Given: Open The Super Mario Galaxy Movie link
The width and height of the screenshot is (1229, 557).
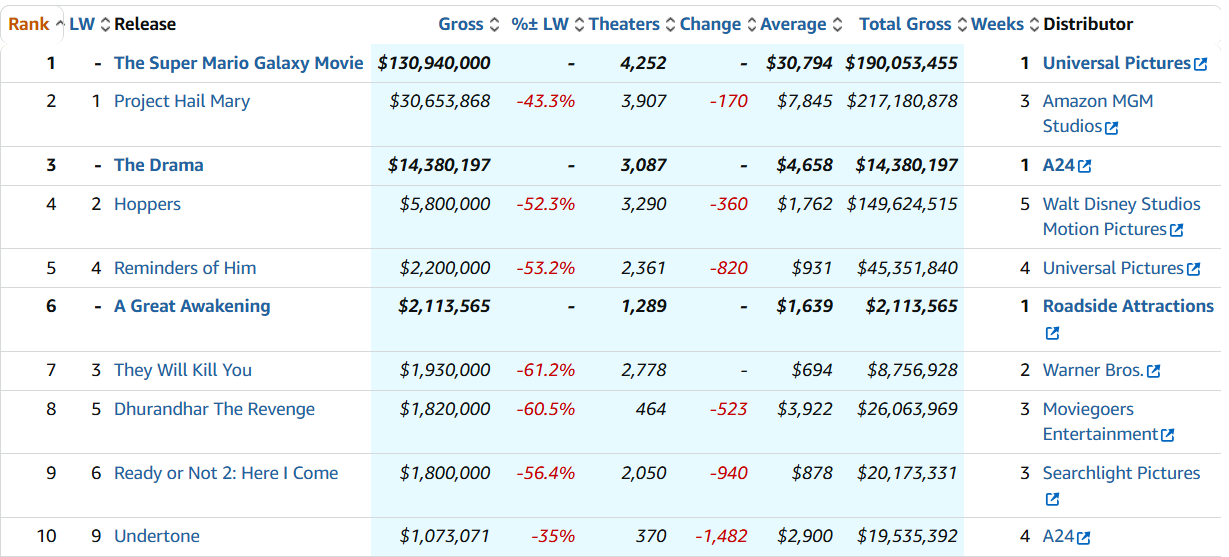Looking at the screenshot, I should (238, 63).
